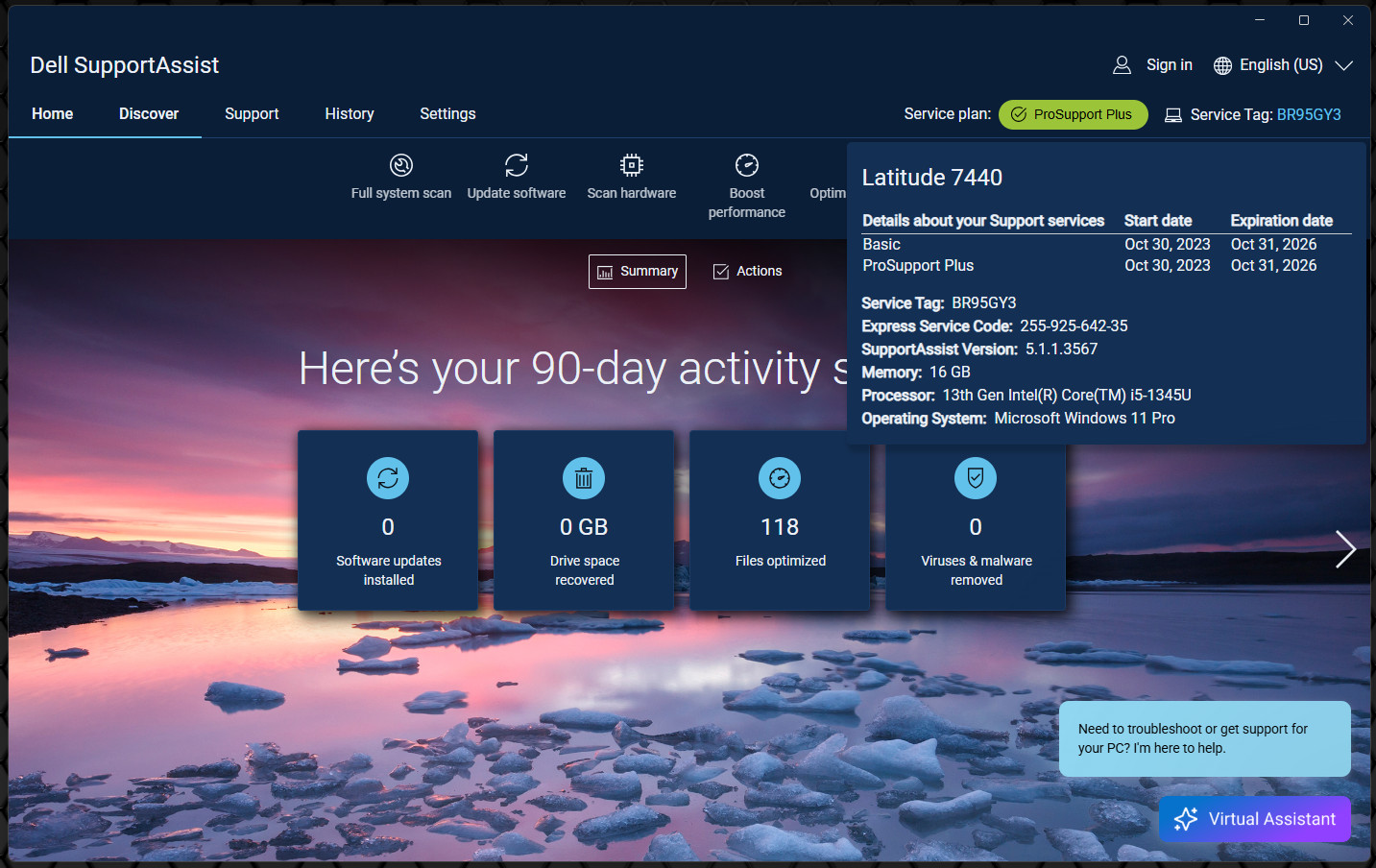The width and height of the screenshot is (1376, 868).
Task: Click the assistant help message bubble
Action: coord(1205,738)
